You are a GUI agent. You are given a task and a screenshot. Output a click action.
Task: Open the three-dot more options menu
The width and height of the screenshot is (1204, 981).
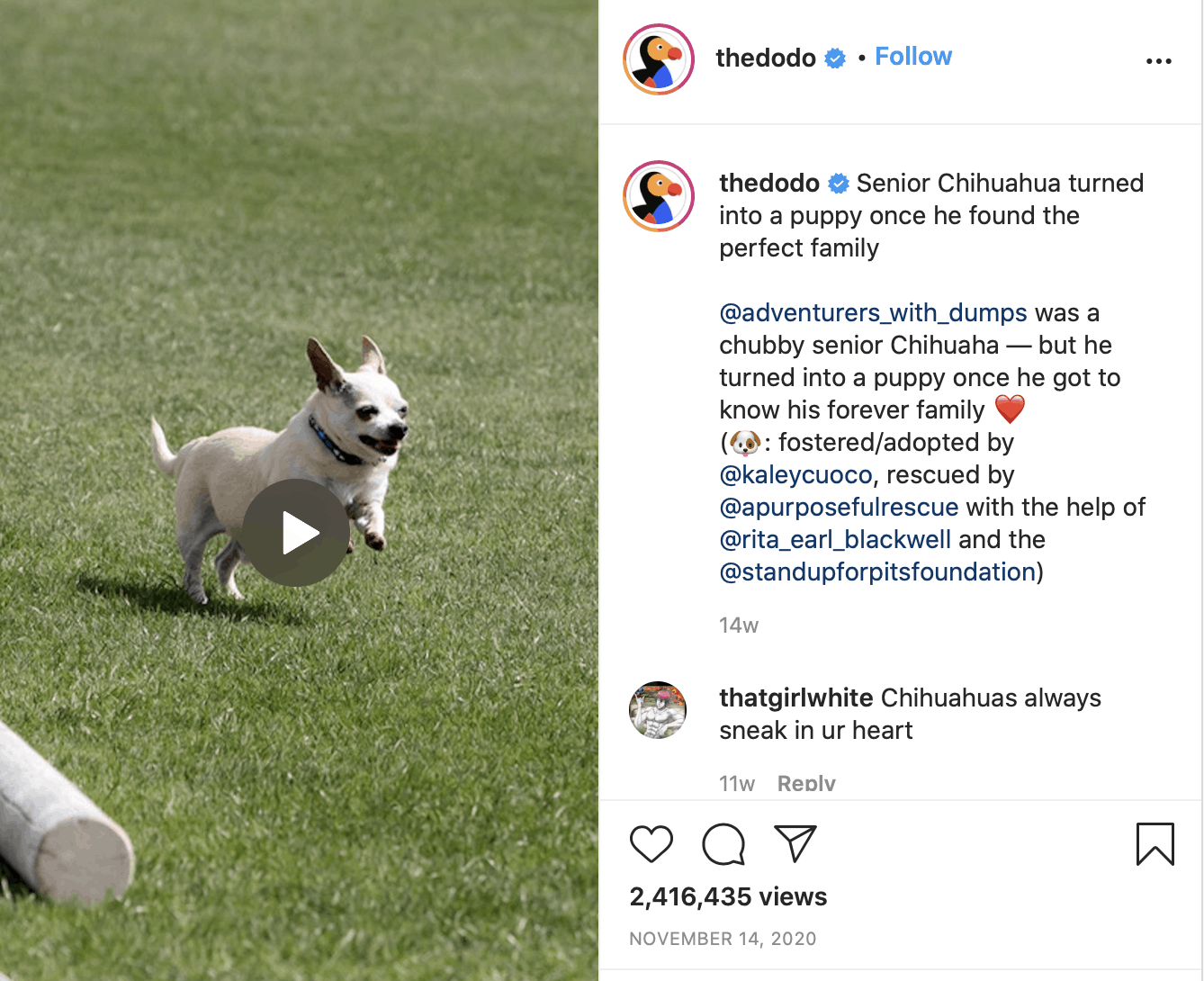(1158, 61)
